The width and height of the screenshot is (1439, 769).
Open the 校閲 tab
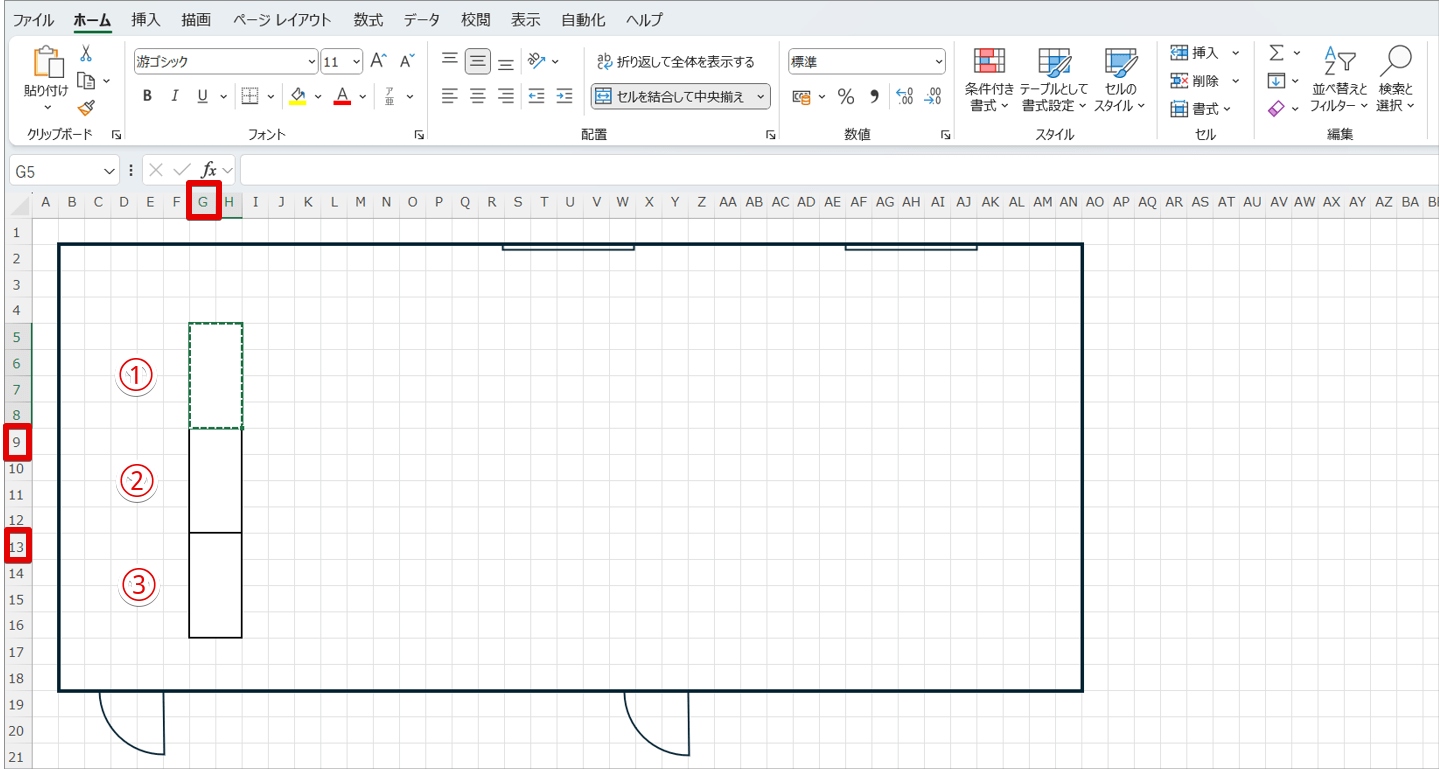pyautogui.click(x=476, y=19)
